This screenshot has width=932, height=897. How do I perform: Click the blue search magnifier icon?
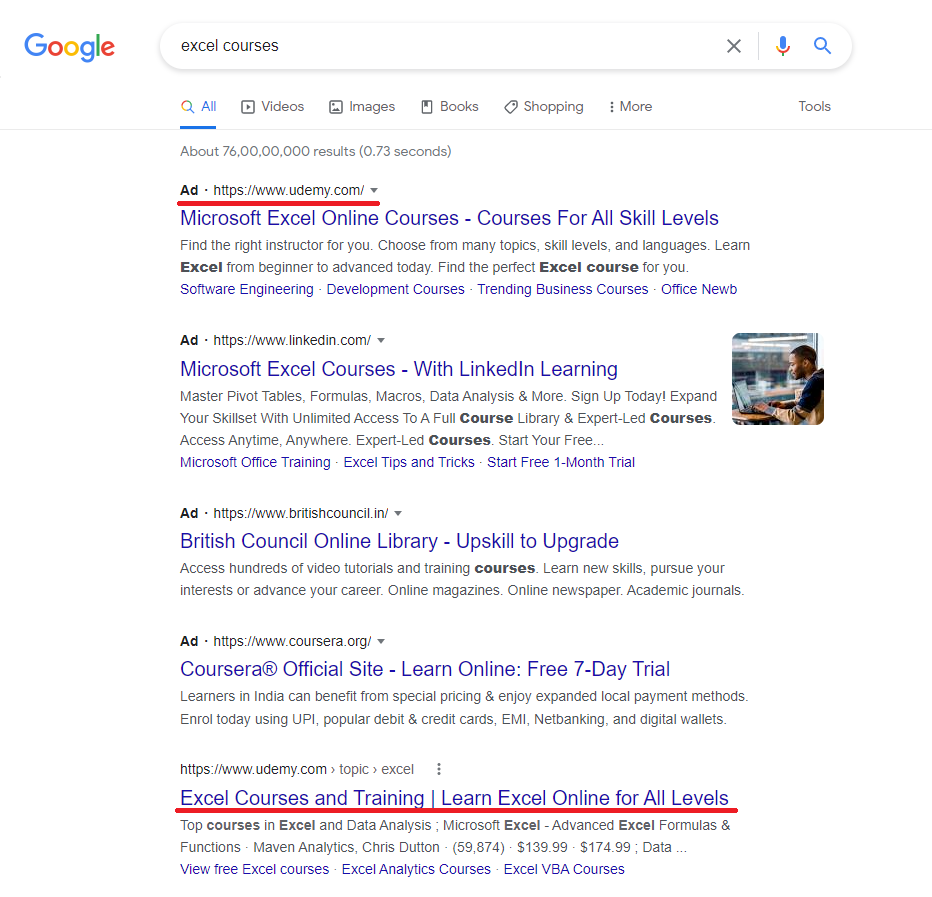822,45
